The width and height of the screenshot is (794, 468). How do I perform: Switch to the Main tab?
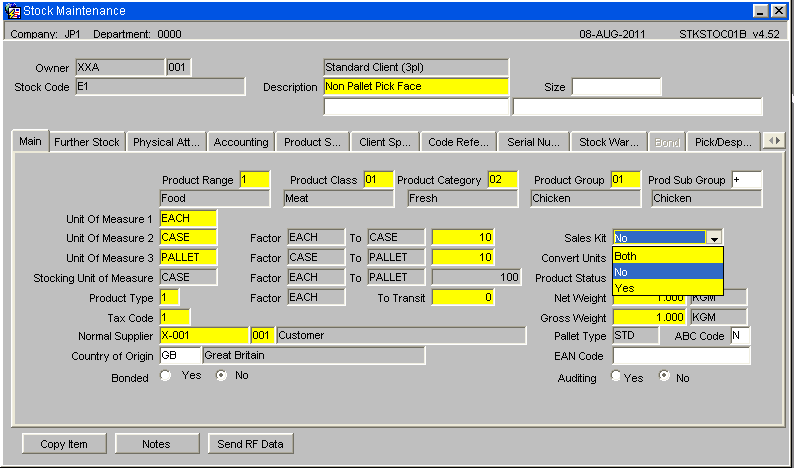[x=30, y=141]
